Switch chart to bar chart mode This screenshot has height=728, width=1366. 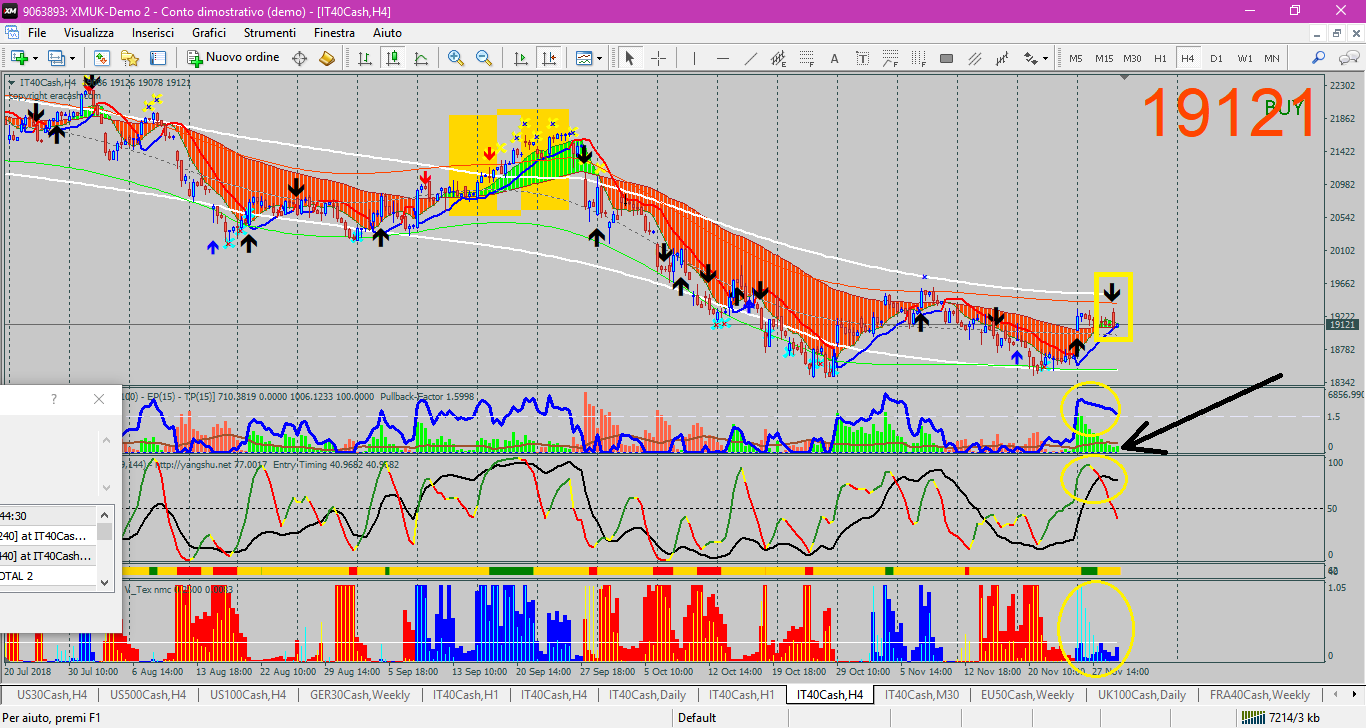tap(365, 58)
